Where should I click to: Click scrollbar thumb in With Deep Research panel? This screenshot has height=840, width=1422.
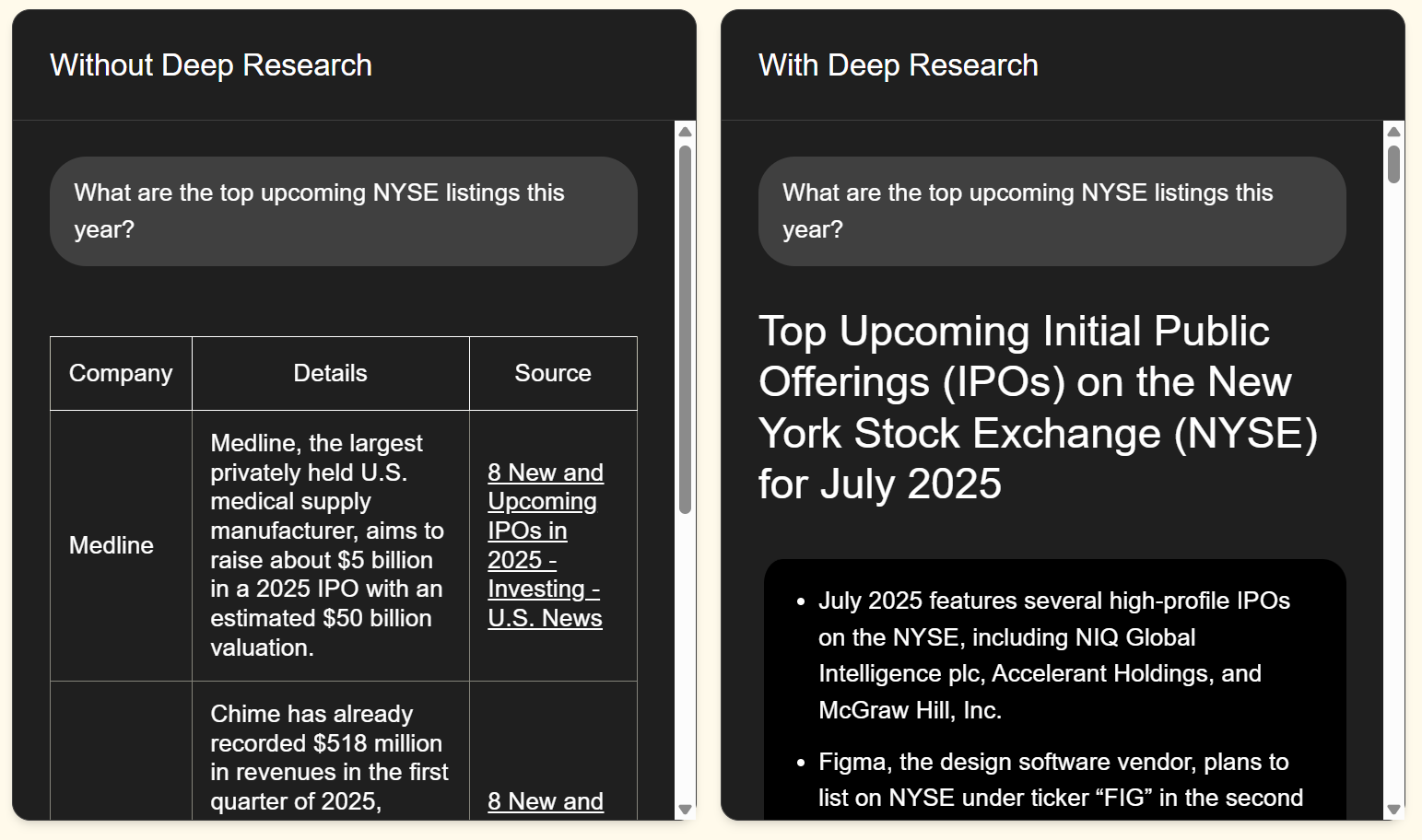pos(1393,164)
